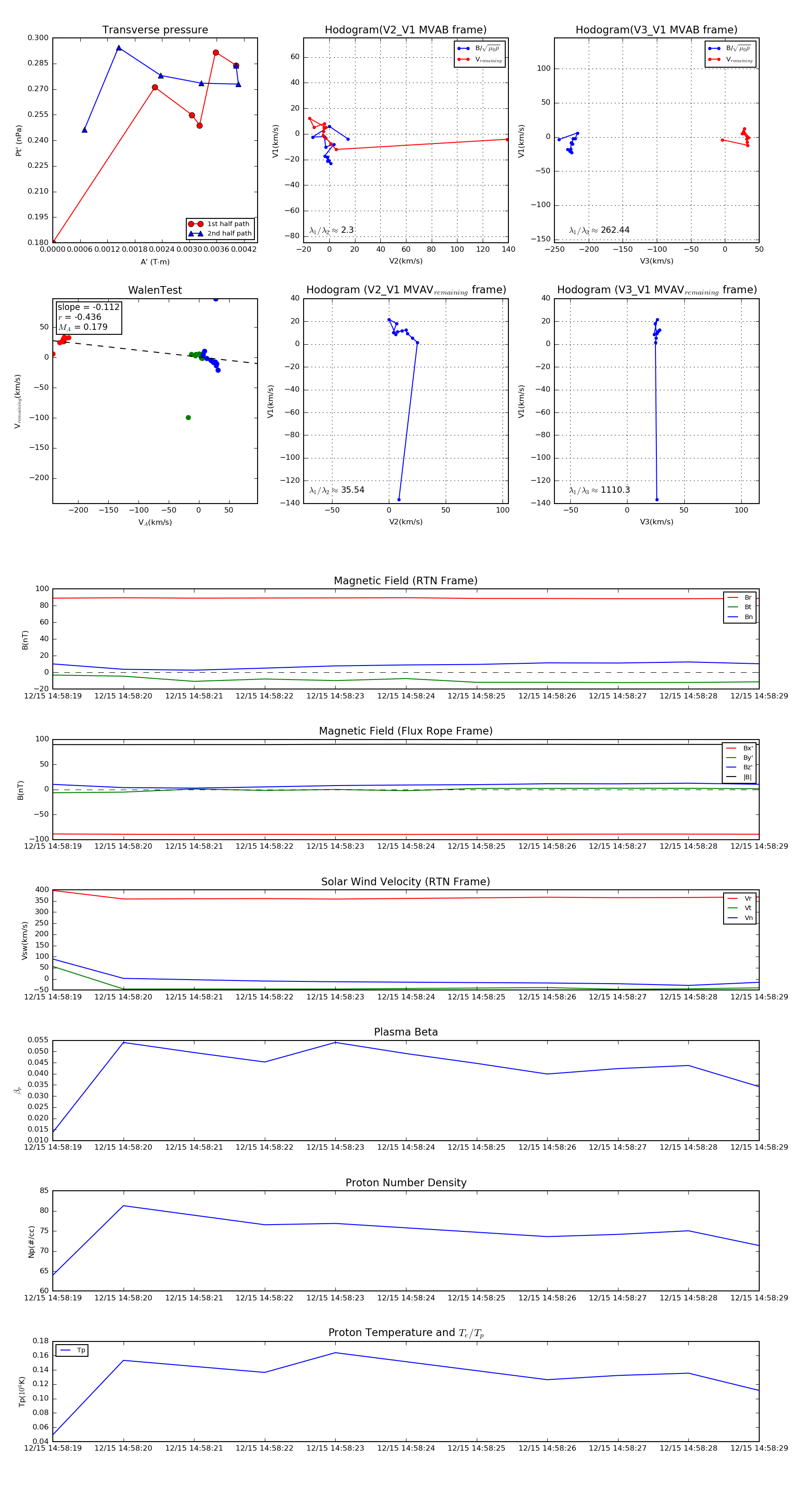Viewport: 812px width, 1489px height.
Task: Click the B/√μ0ρ legend entry in V2_V1 MVAB hodogram
Action: pyautogui.click(x=479, y=49)
